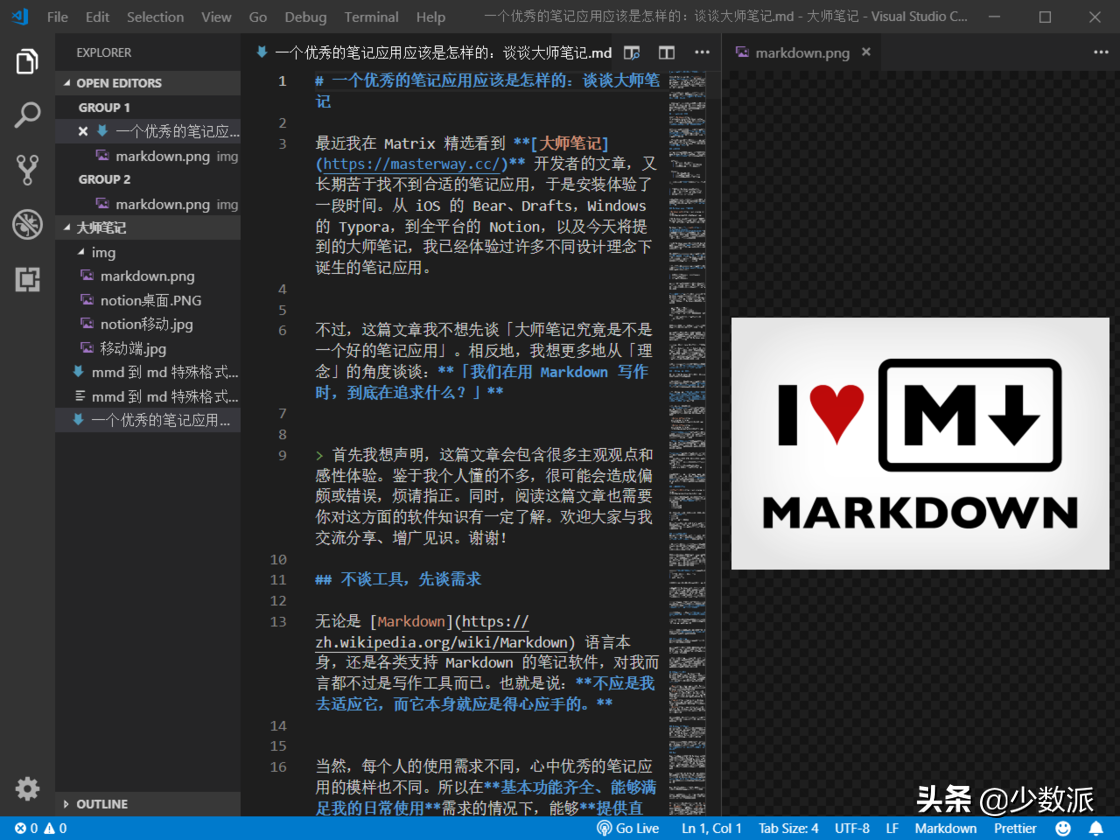Open more actions for markdown editor group
This screenshot has height=840, width=1120.
tap(702, 52)
